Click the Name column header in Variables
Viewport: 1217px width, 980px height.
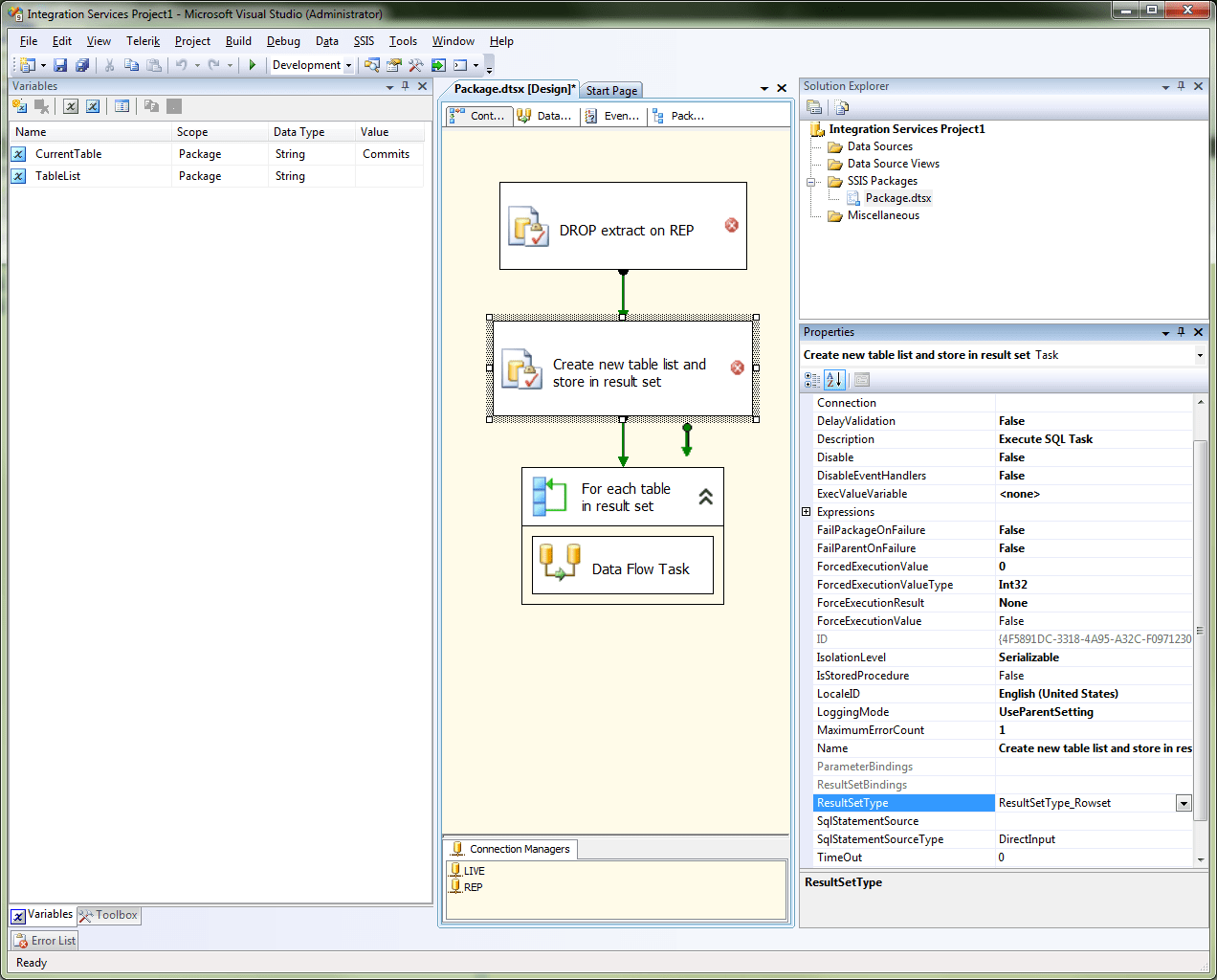click(90, 132)
